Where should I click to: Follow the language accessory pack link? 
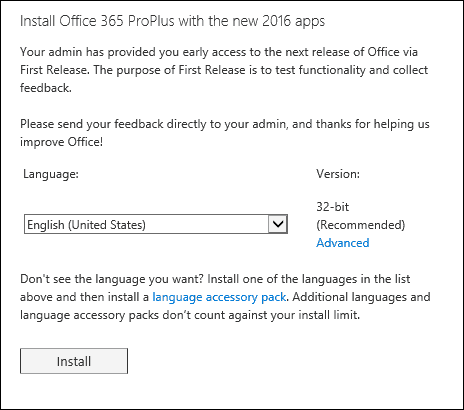point(219,297)
